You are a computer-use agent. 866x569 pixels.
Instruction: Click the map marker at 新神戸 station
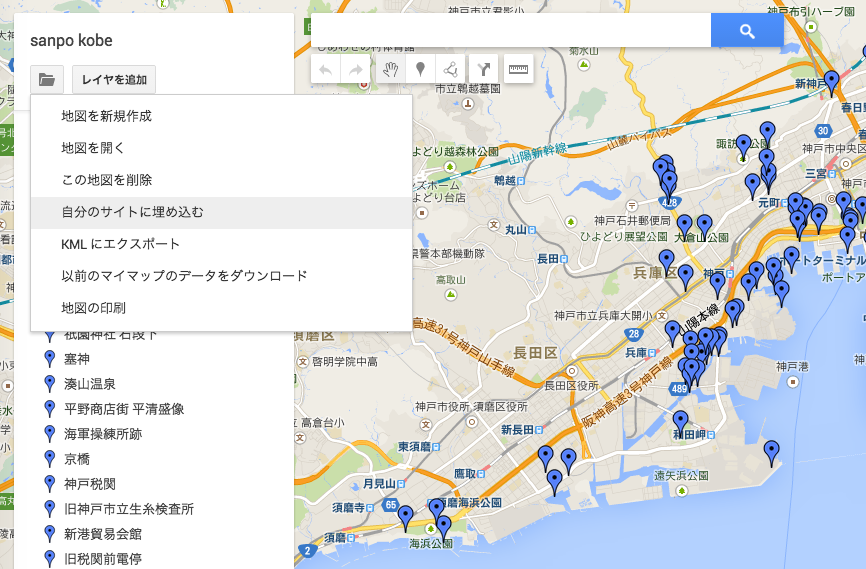831,82
